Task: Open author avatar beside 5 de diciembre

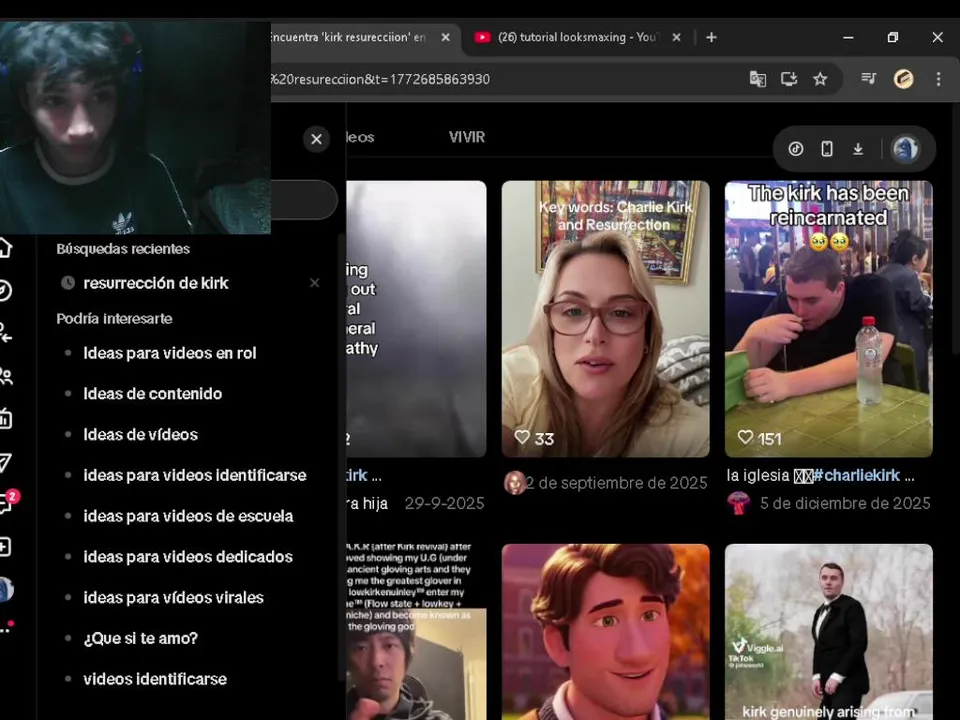Action: click(738, 503)
